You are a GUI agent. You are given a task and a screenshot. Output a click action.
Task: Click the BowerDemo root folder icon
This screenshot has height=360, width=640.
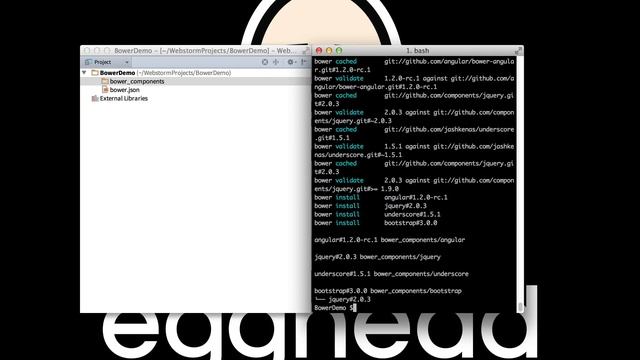95,73
